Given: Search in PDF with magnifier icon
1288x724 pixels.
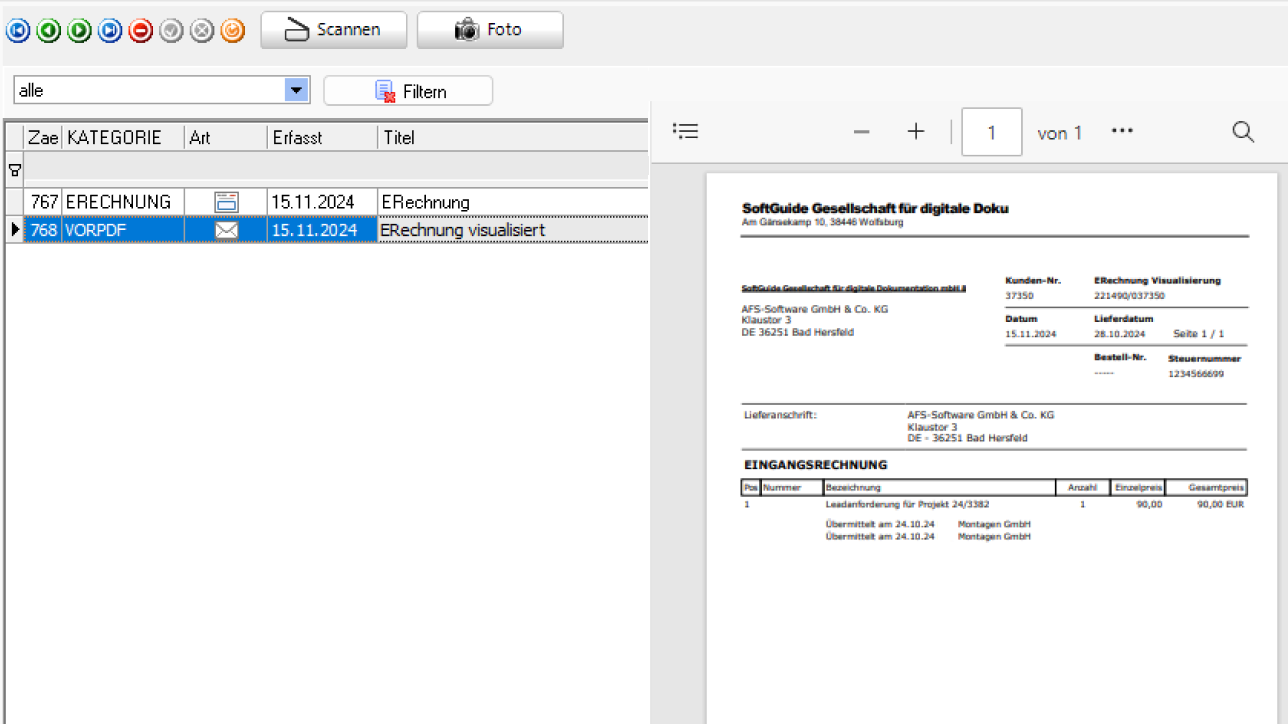Looking at the screenshot, I should (x=1243, y=132).
